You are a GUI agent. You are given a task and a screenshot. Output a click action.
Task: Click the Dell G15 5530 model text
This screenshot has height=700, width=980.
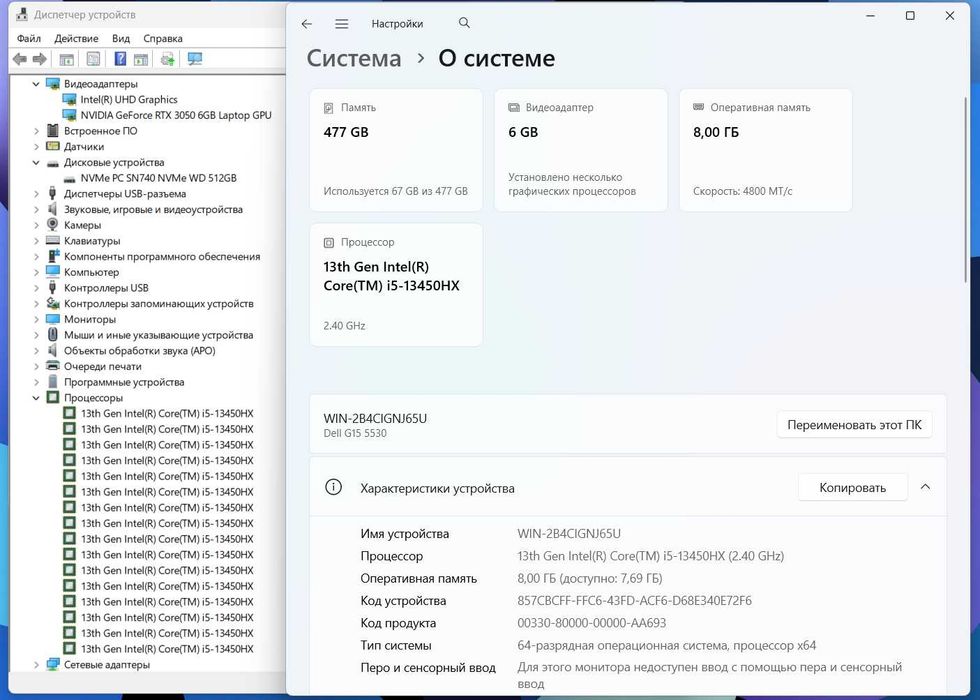[355, 433]
